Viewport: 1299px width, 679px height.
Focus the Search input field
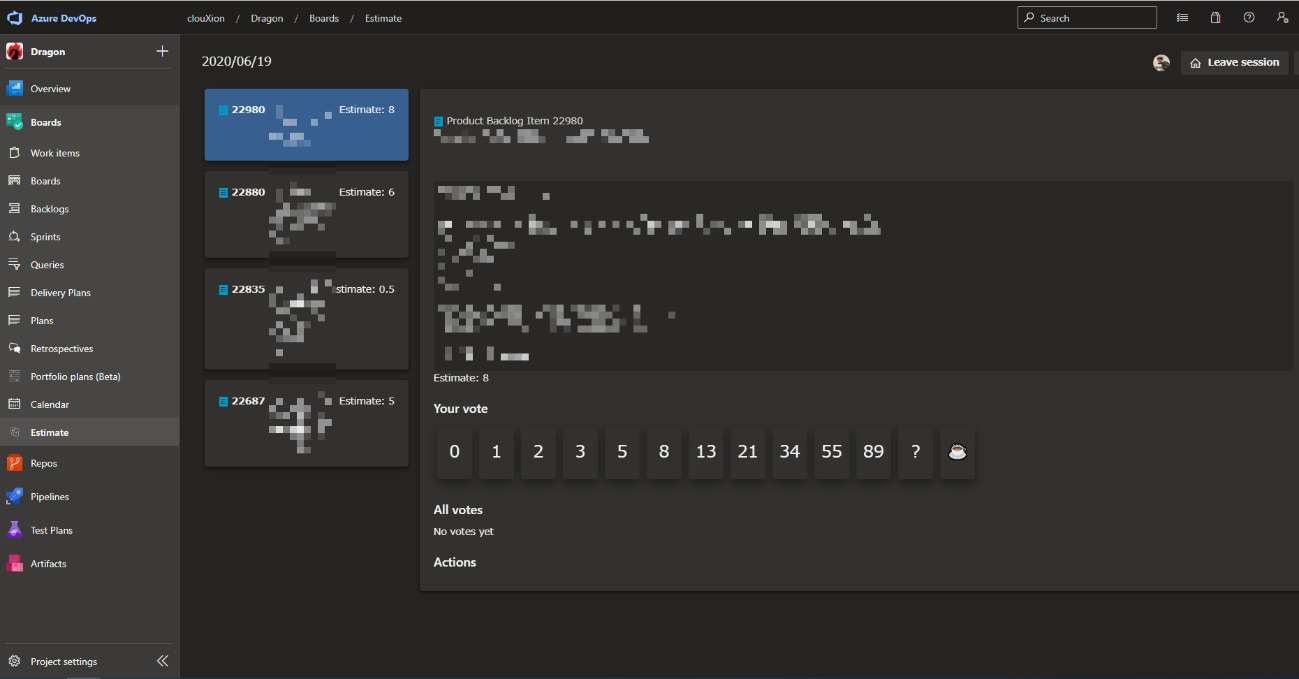[1087, 18]
